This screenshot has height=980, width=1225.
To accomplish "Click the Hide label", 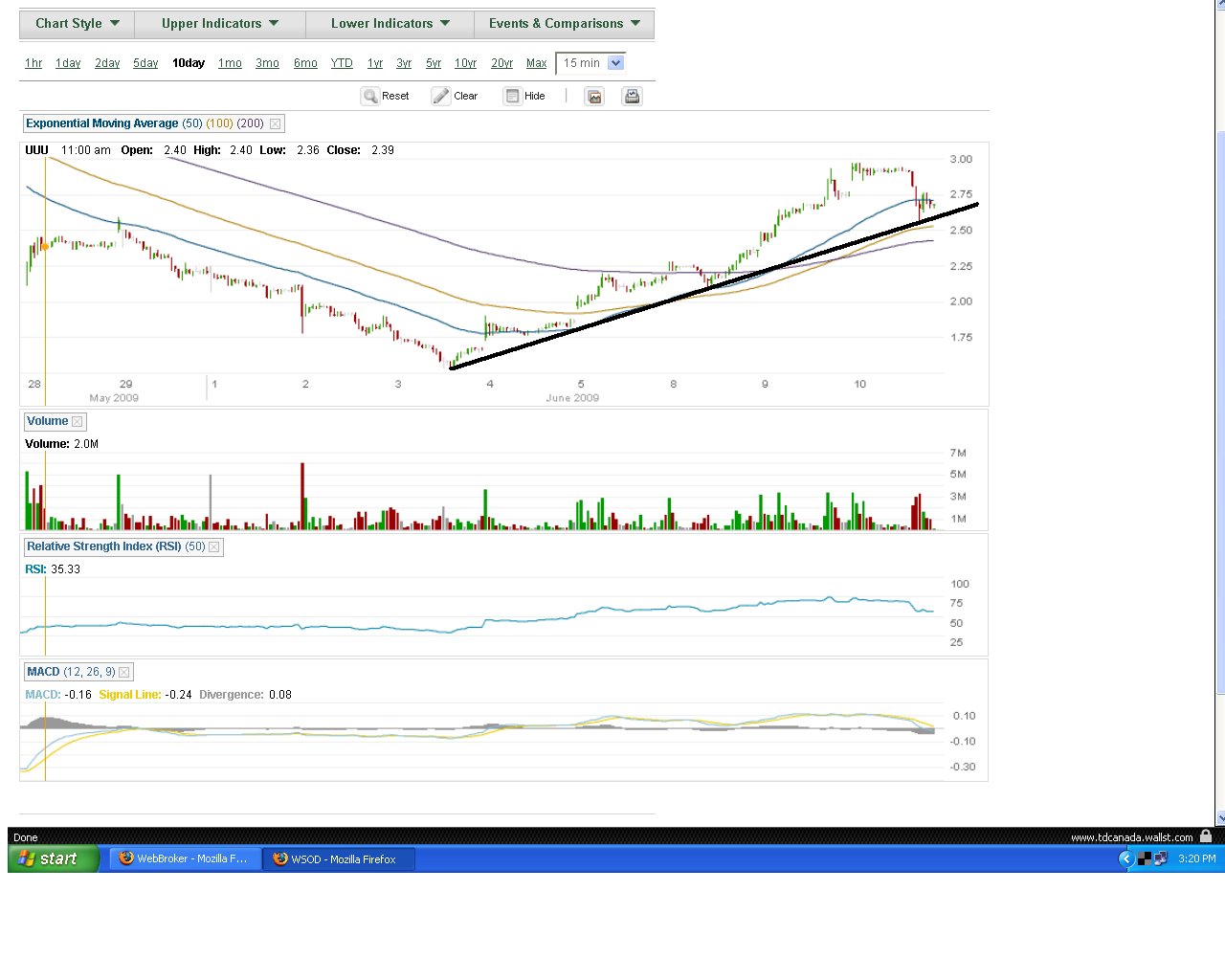I will click(535, 96).
